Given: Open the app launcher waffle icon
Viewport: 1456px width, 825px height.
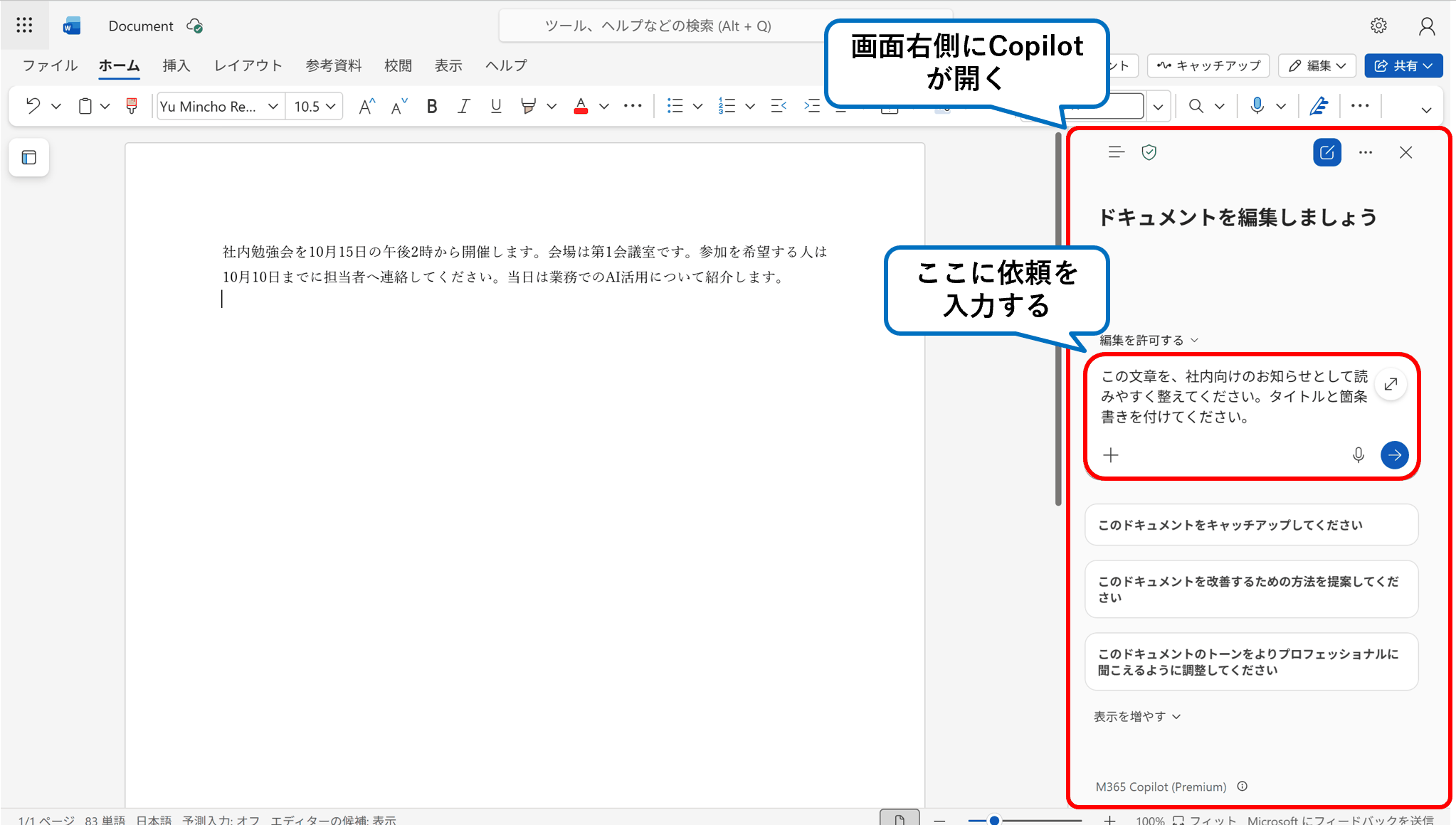Looking at the screenshot, I should [x=24, y=26].
